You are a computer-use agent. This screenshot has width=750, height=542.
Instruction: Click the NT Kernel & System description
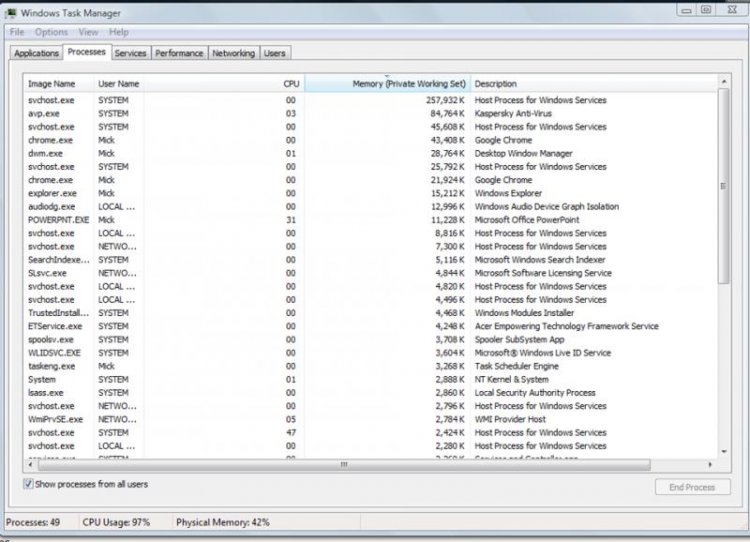point(511,379)
